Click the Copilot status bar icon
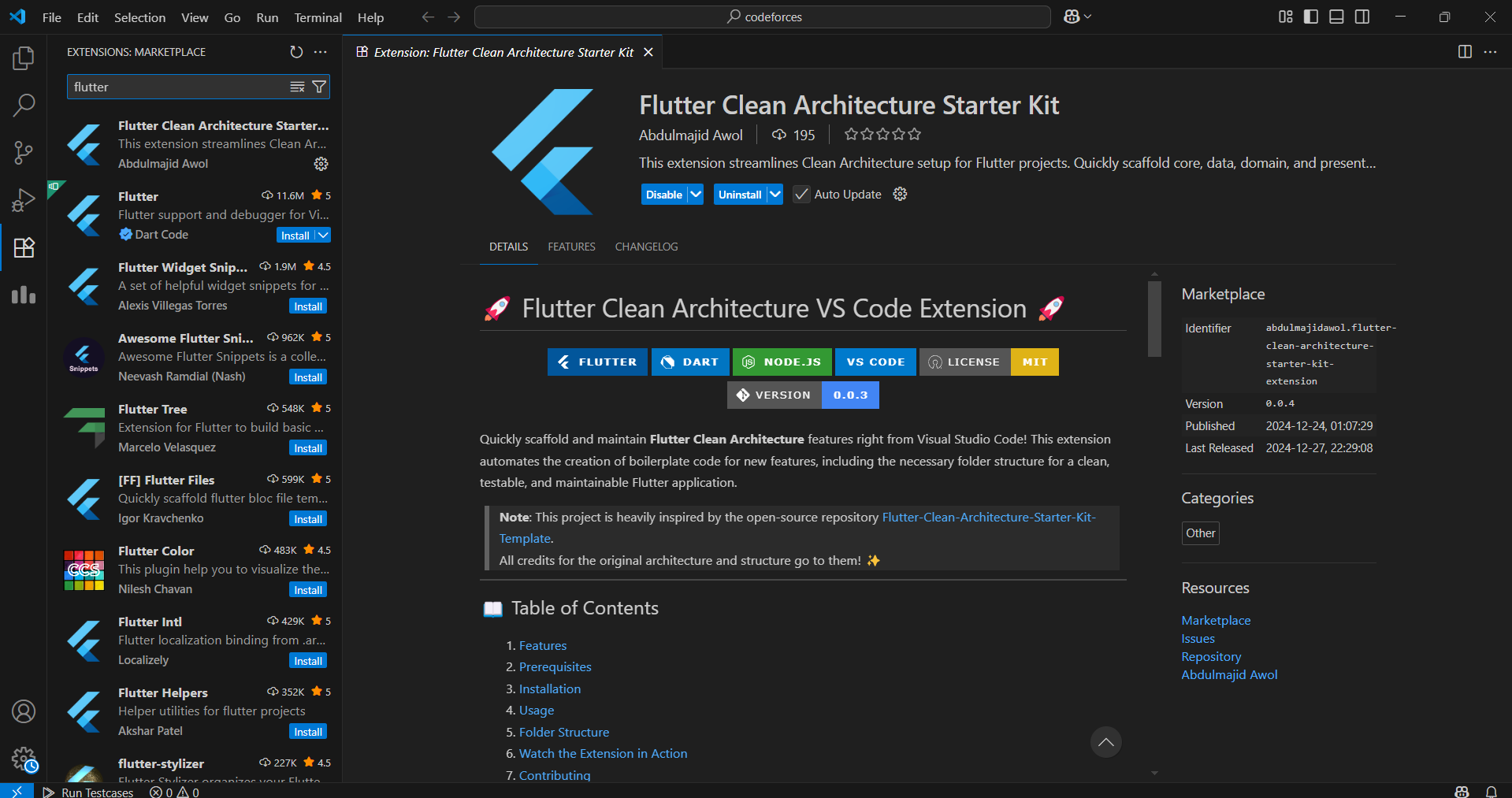The height and width of the screenshot is (798, 1512). coord(1462,792)
